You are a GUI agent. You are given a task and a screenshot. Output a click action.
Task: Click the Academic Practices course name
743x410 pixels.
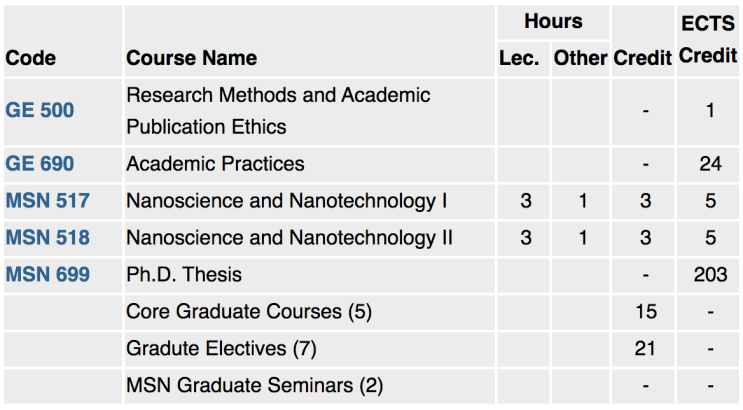[x=215, y=164]
